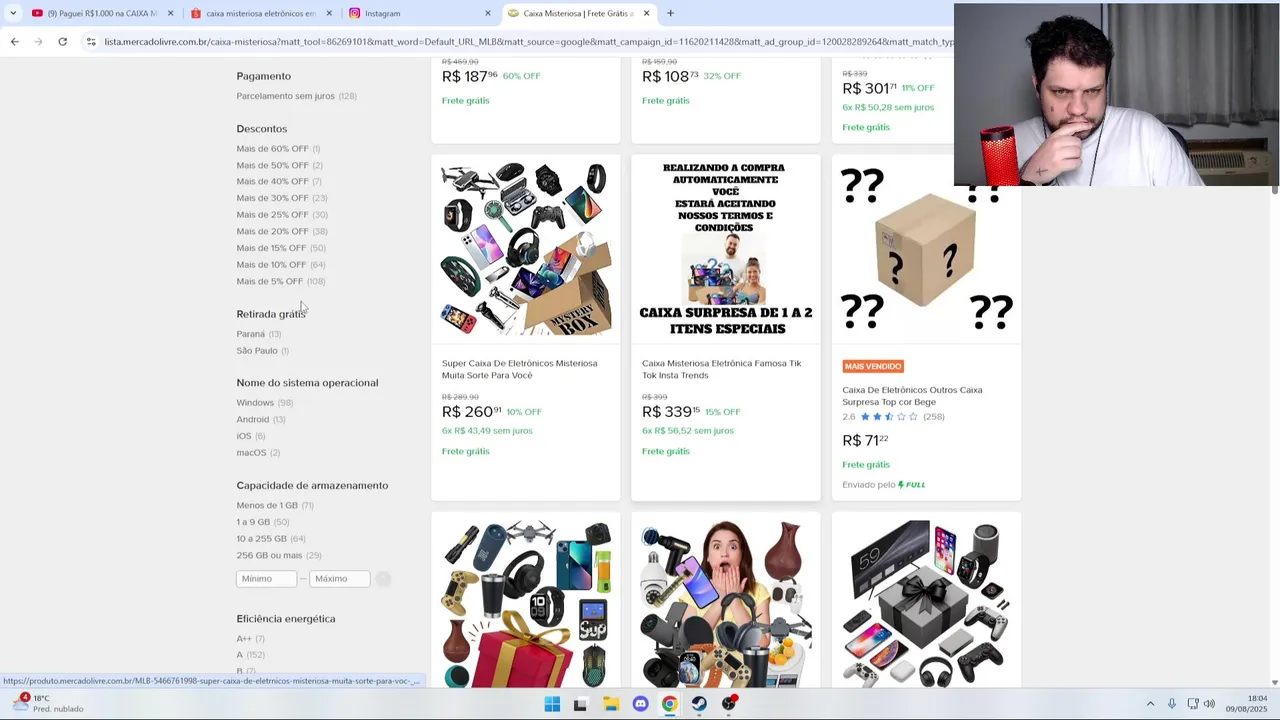Go back with the browser back arrow
The image size is (1280, 720).
click(x=14, y=41)
